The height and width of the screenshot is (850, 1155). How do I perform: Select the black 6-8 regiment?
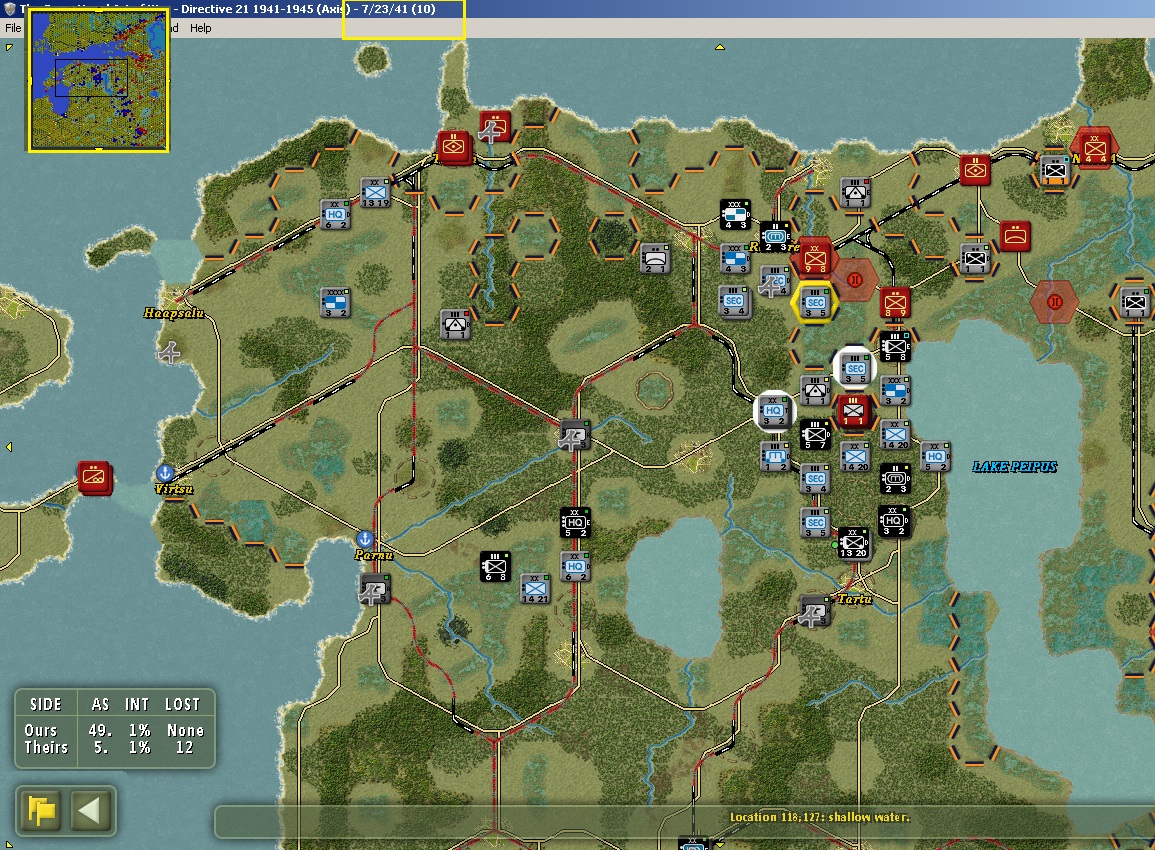click(494, 566)
